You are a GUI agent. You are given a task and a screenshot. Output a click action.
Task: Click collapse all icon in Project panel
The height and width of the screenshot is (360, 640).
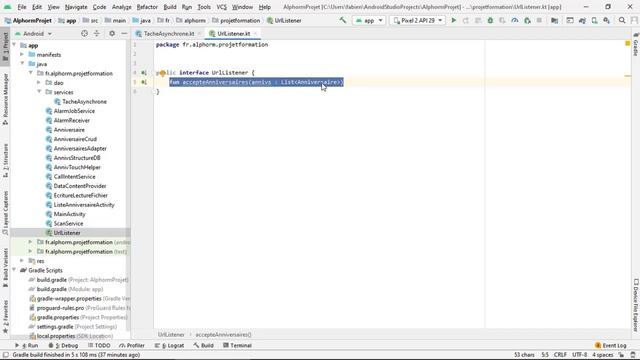[97, 33]
